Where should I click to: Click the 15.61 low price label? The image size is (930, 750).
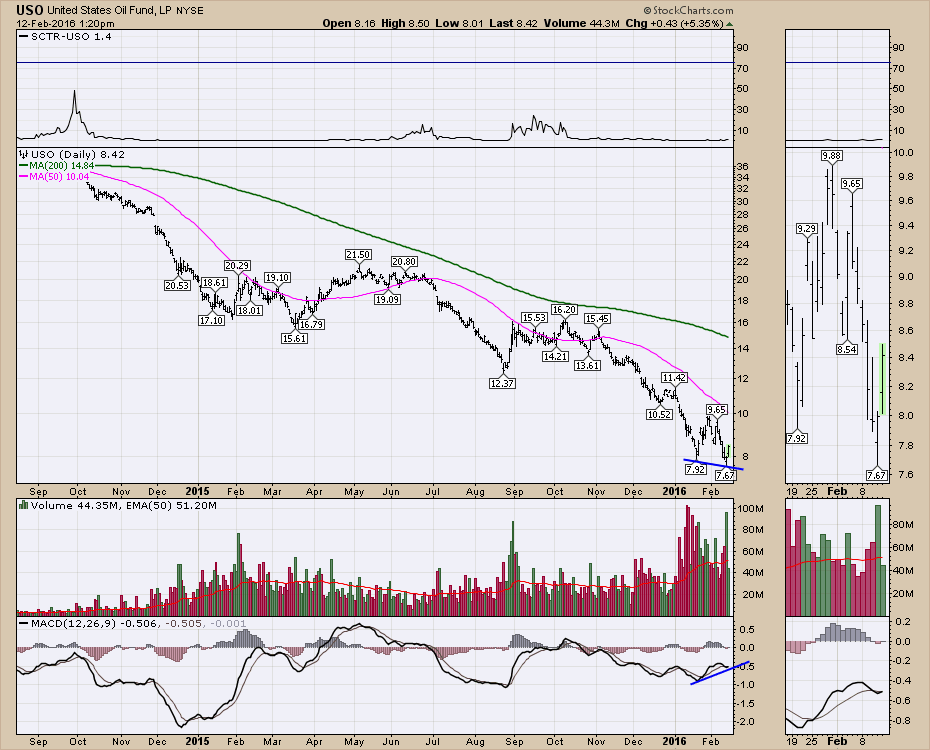click(294, 338)
